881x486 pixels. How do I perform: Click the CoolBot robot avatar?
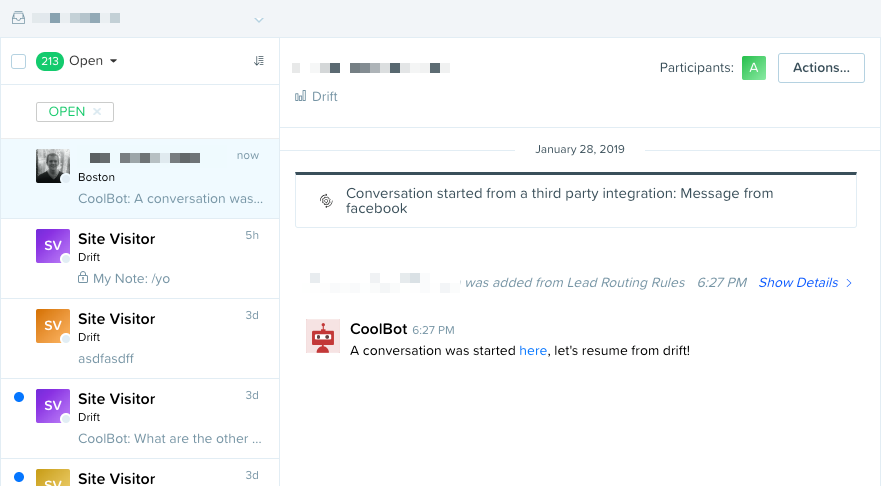pos(323,336)
